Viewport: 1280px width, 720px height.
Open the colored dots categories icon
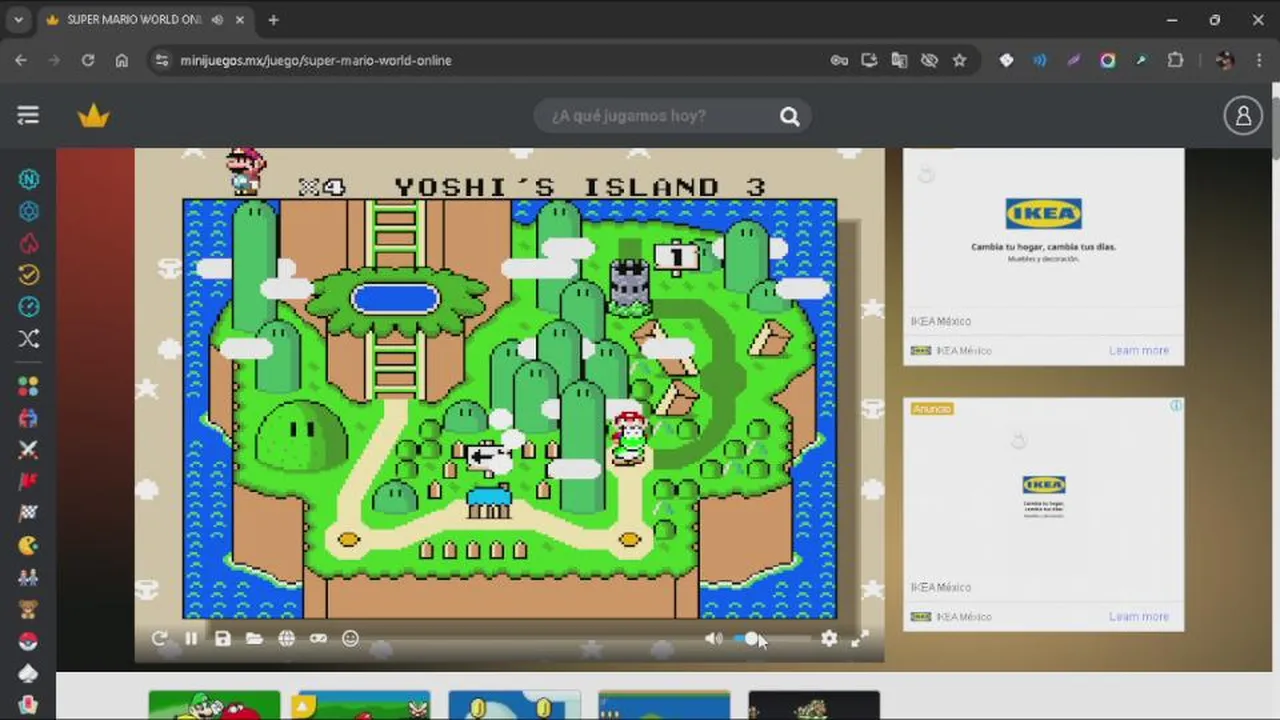[28, 386]
